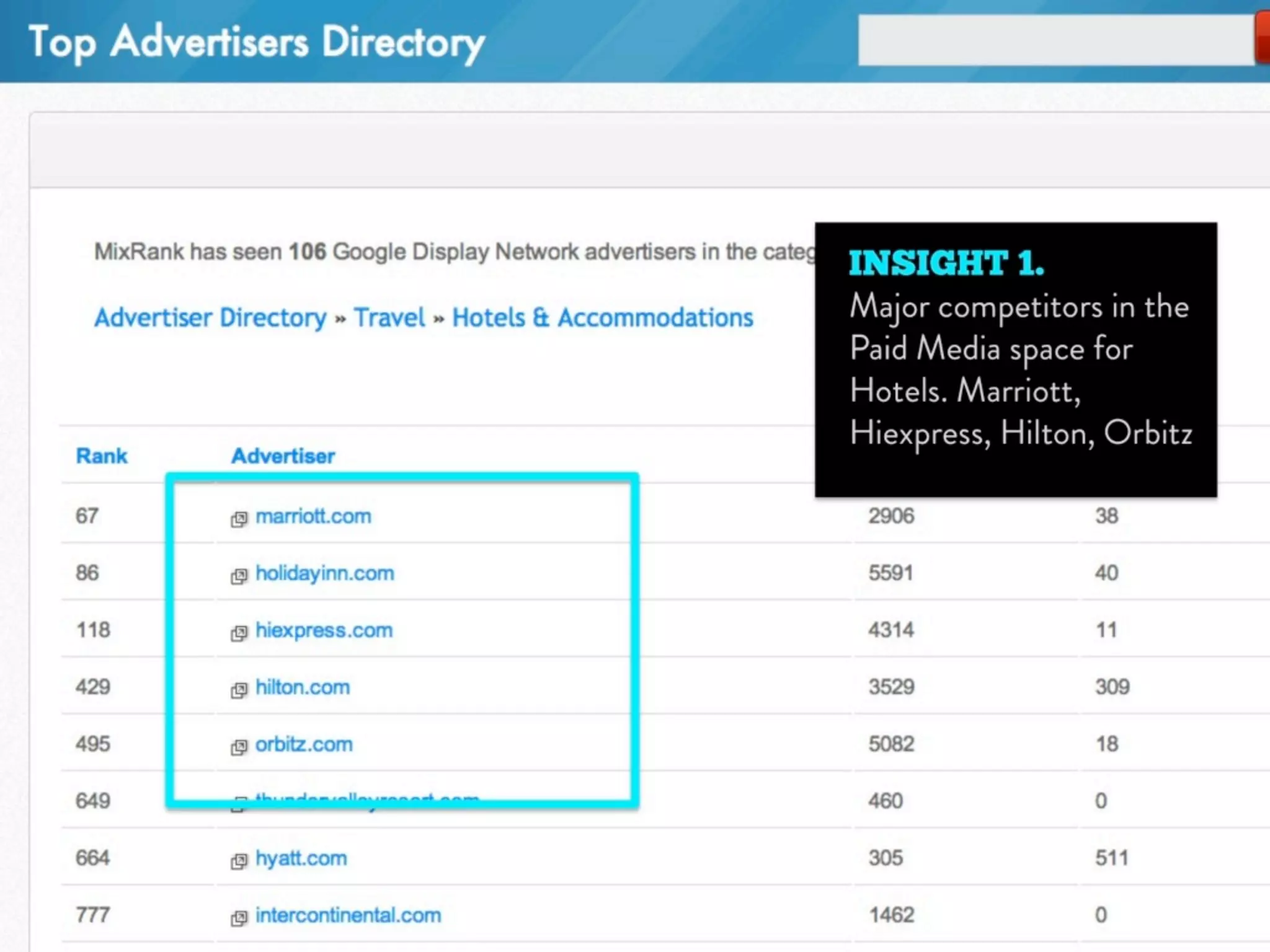1270x952 pixels.
Task: Click external link icon beside marriott.com
Action: point(239,519)
